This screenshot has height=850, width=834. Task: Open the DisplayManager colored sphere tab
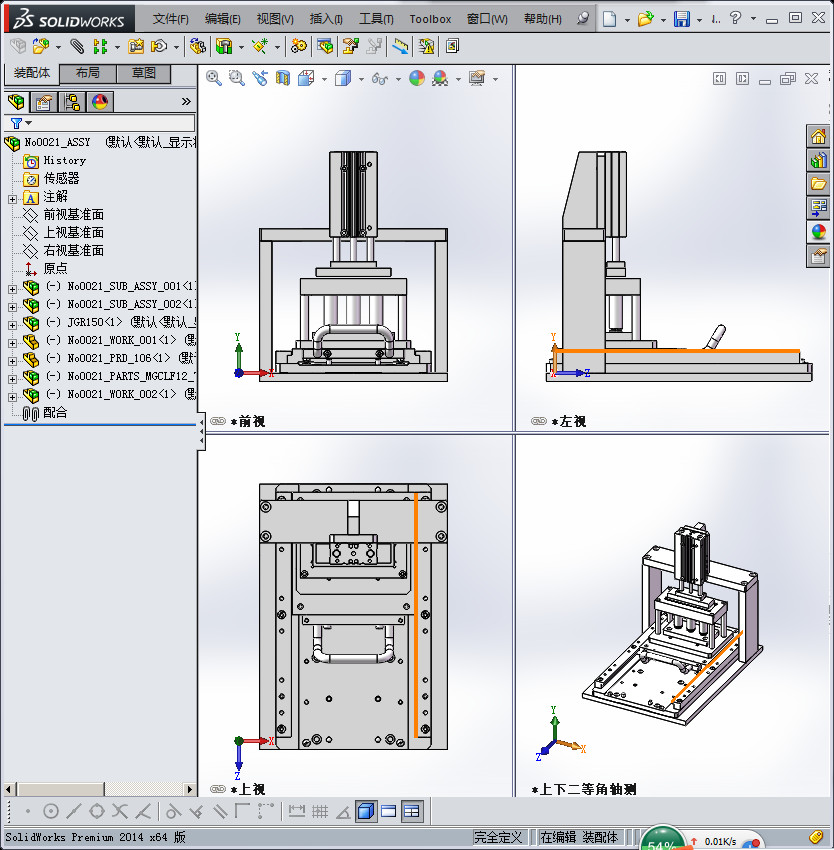click(x=99, y=101)
